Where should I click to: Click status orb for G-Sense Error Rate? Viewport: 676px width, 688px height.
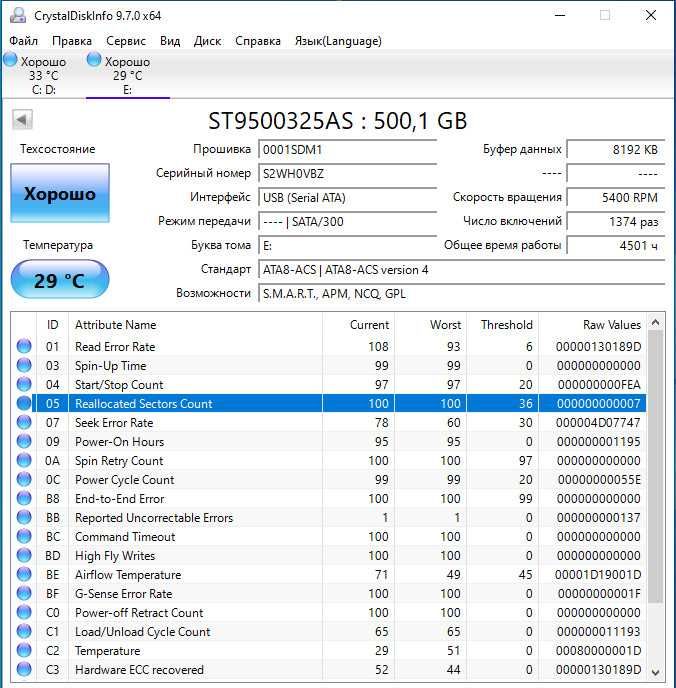[x=24, y=593]
